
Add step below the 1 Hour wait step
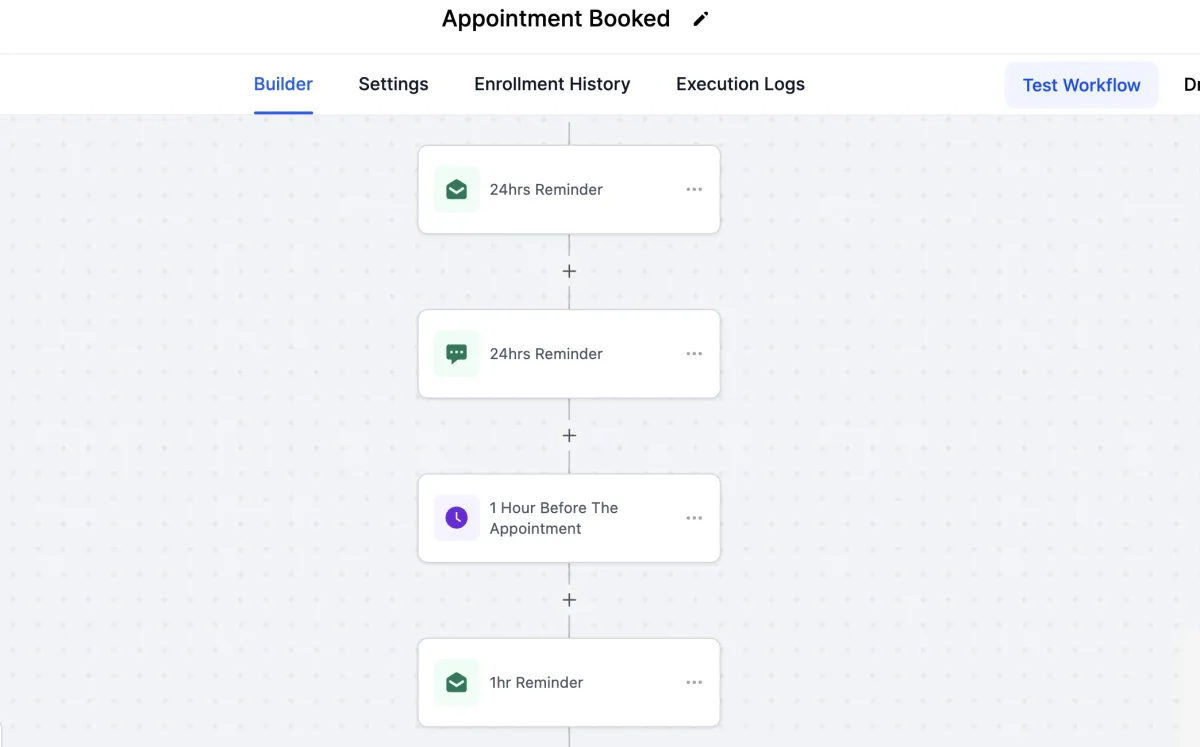[569, 600]
